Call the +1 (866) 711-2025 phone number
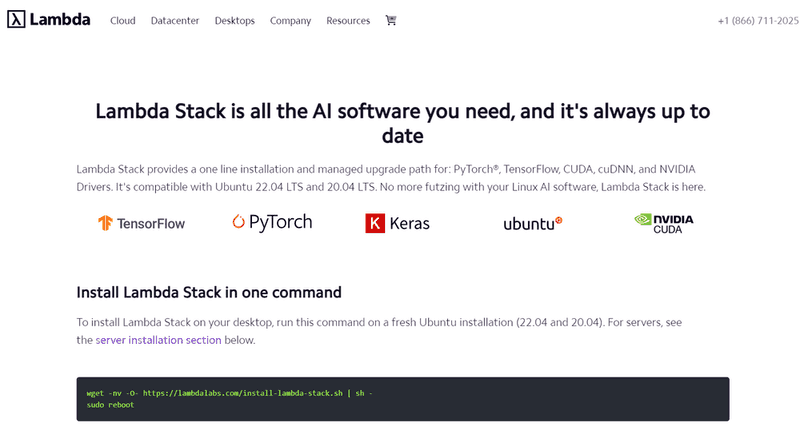Image resolution: width=800 pixels, height=434 pixels. 758,21
